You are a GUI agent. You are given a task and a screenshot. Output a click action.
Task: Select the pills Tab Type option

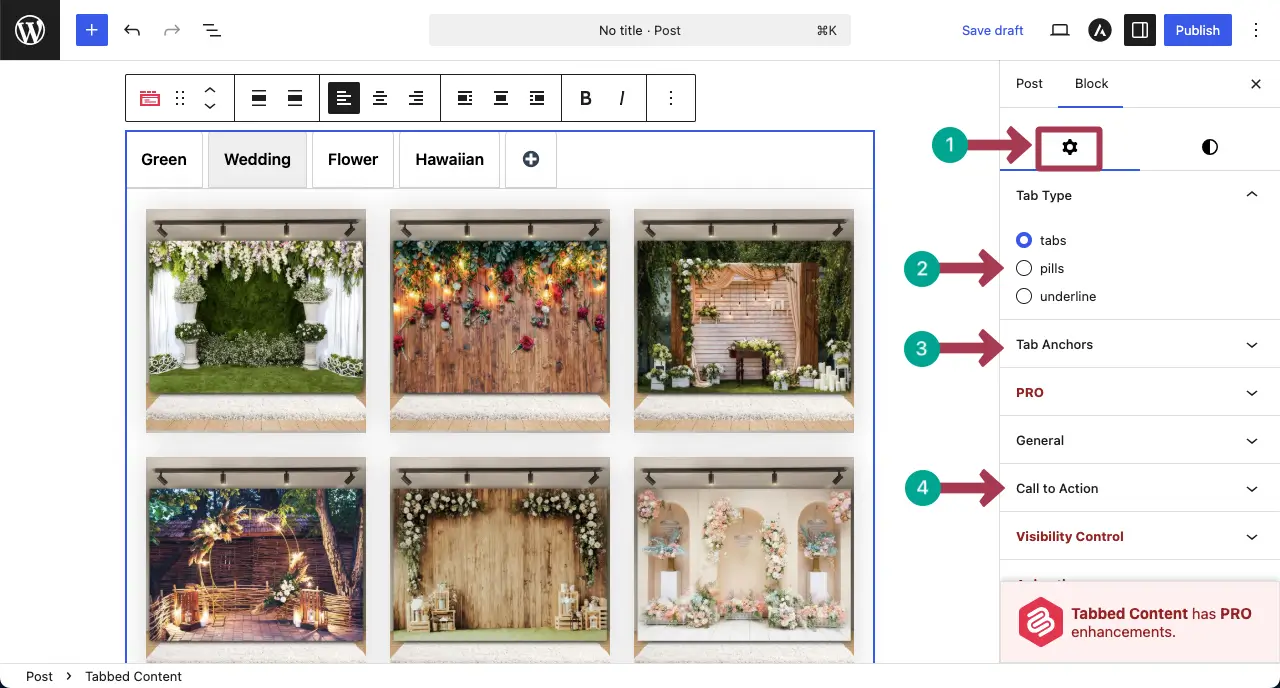point(1024,268)
